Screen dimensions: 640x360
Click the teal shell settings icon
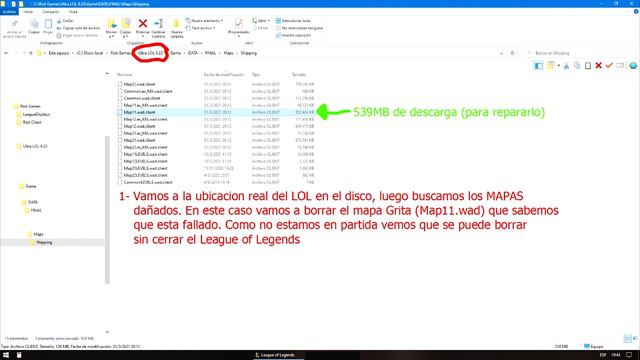point(633,65)
